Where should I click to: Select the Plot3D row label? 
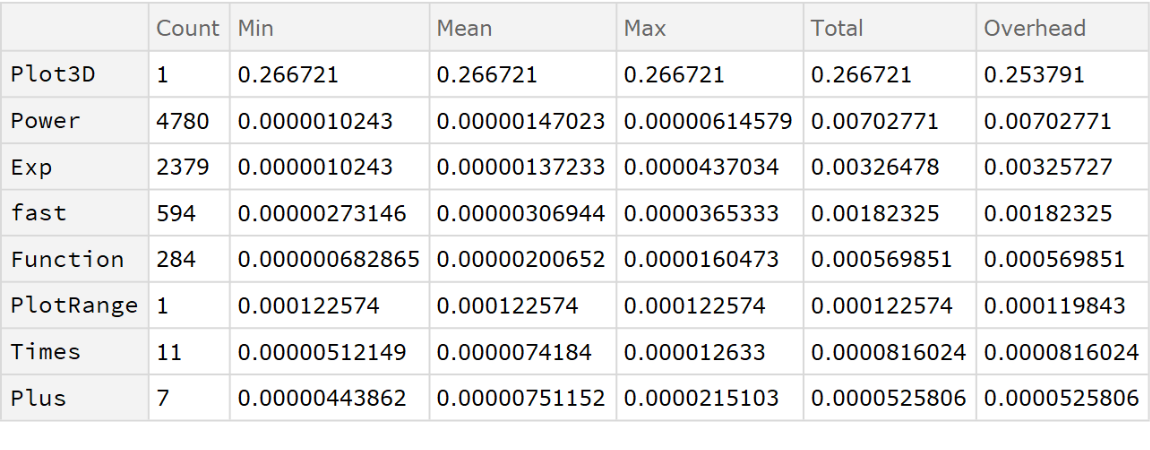53,75
